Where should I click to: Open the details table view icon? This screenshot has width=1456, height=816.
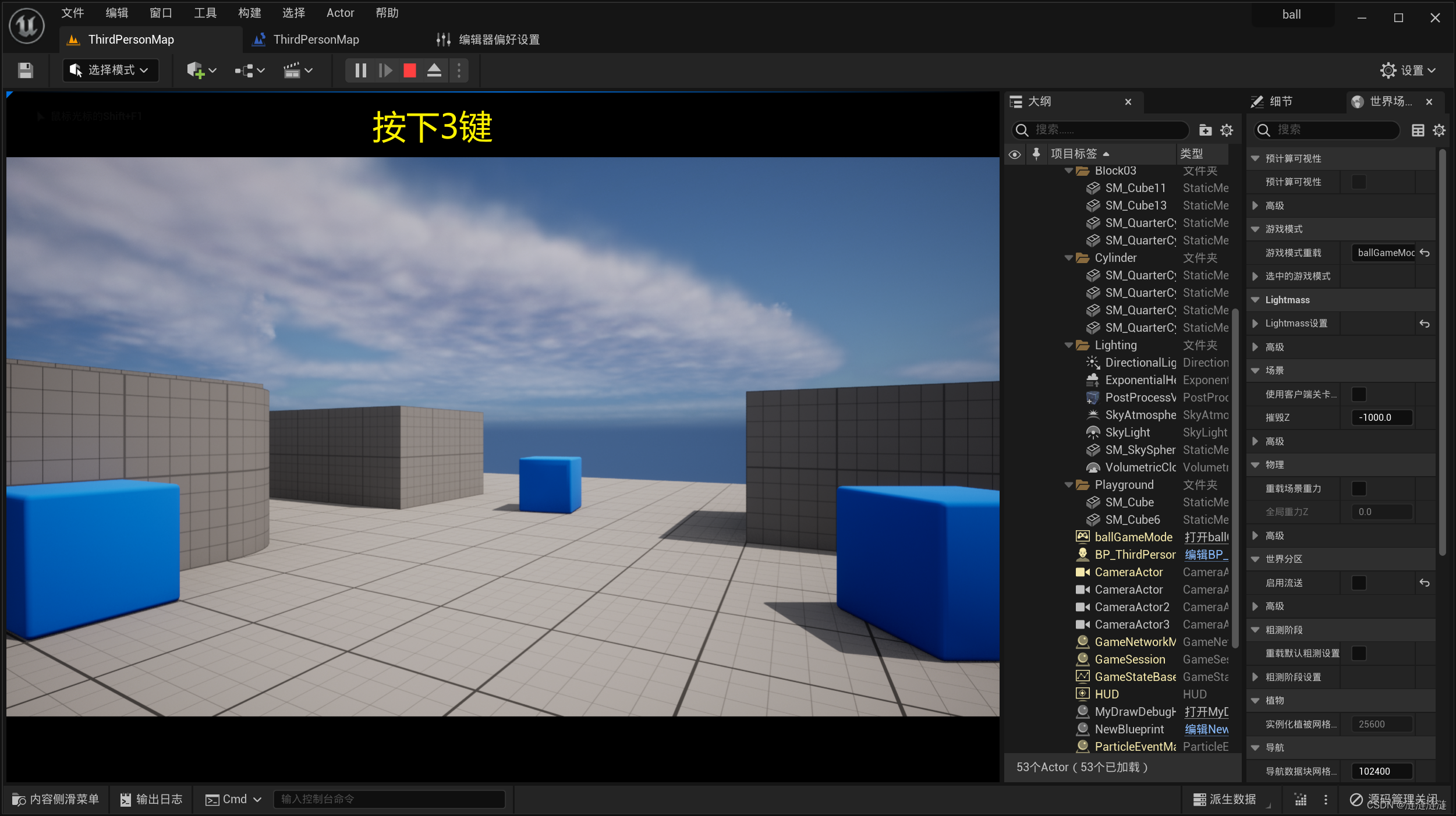(1418, 130)
